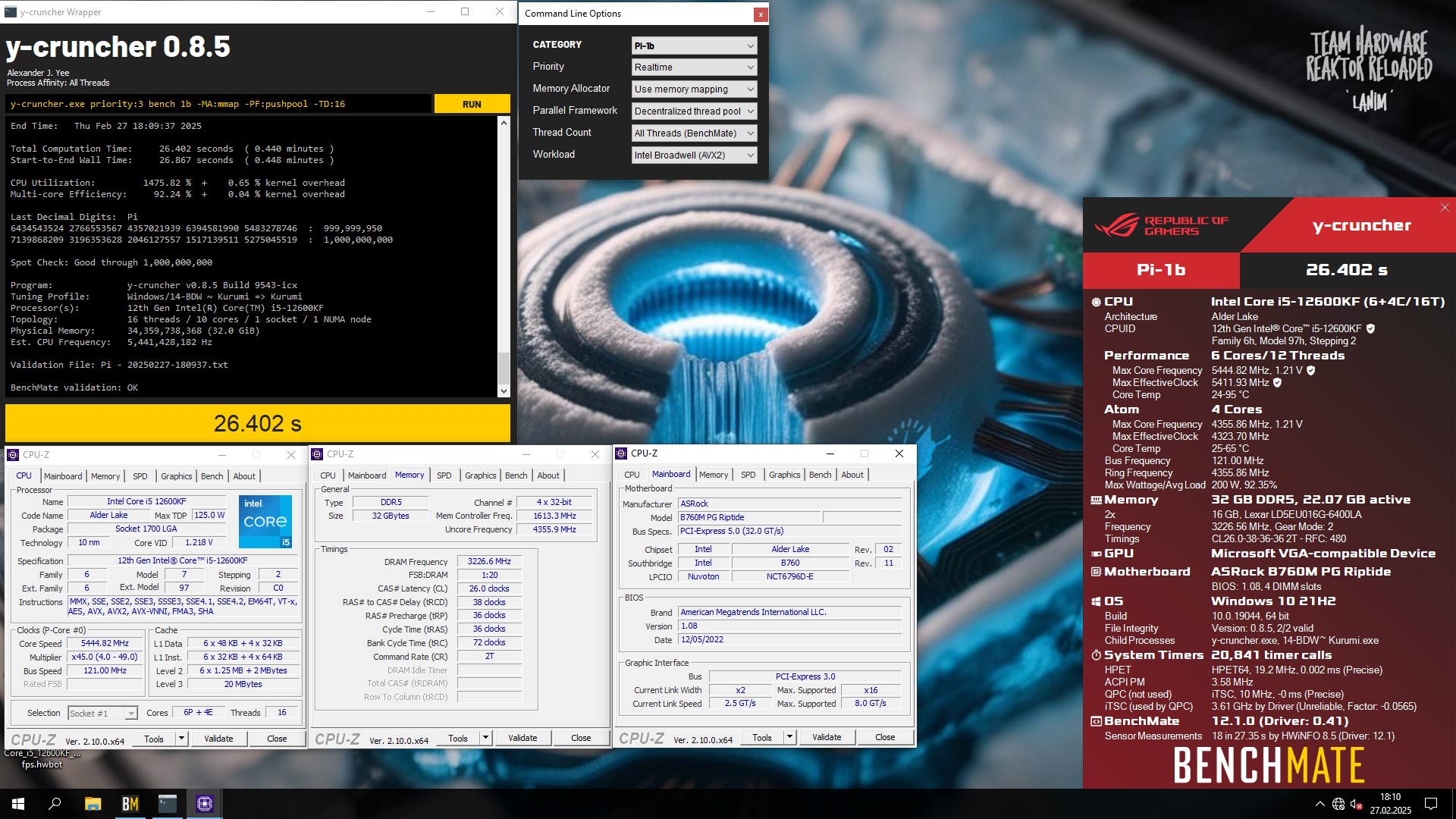Click yellow 26.402 s result bar
This screenshot has width=1456, height=819.
click(x=258, y=423)
